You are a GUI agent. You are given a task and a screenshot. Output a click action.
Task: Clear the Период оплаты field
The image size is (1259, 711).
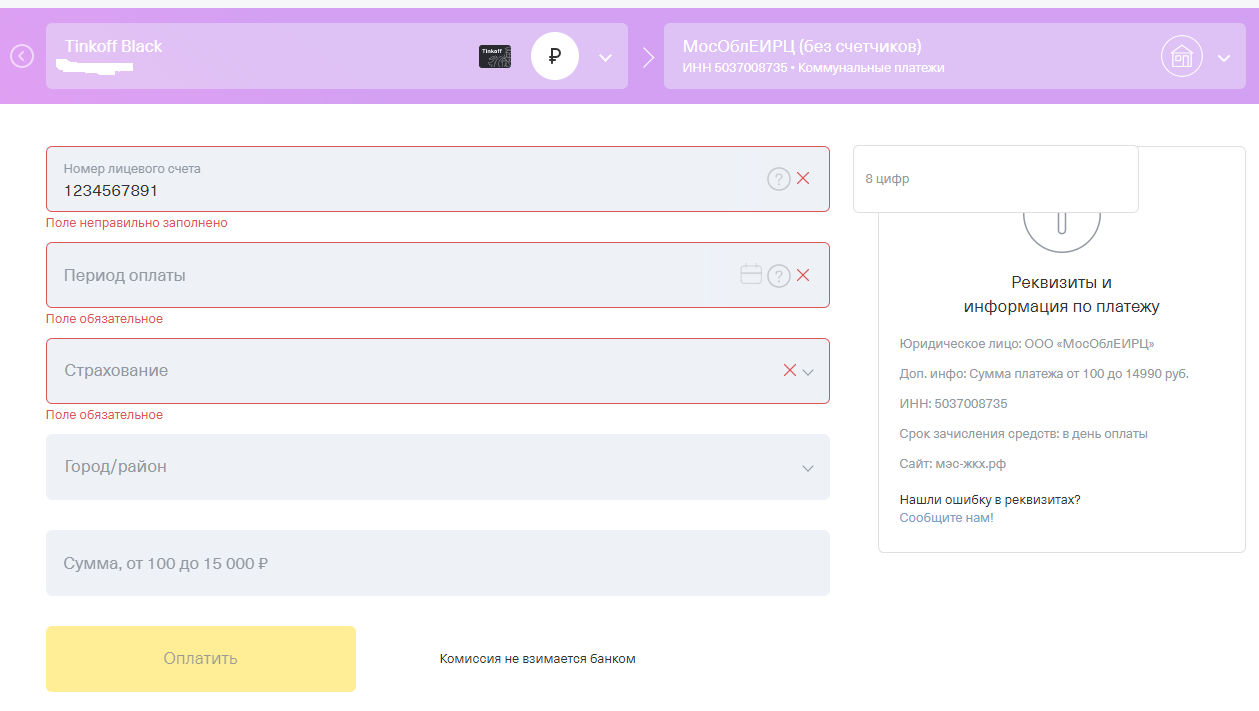(803, 275)
